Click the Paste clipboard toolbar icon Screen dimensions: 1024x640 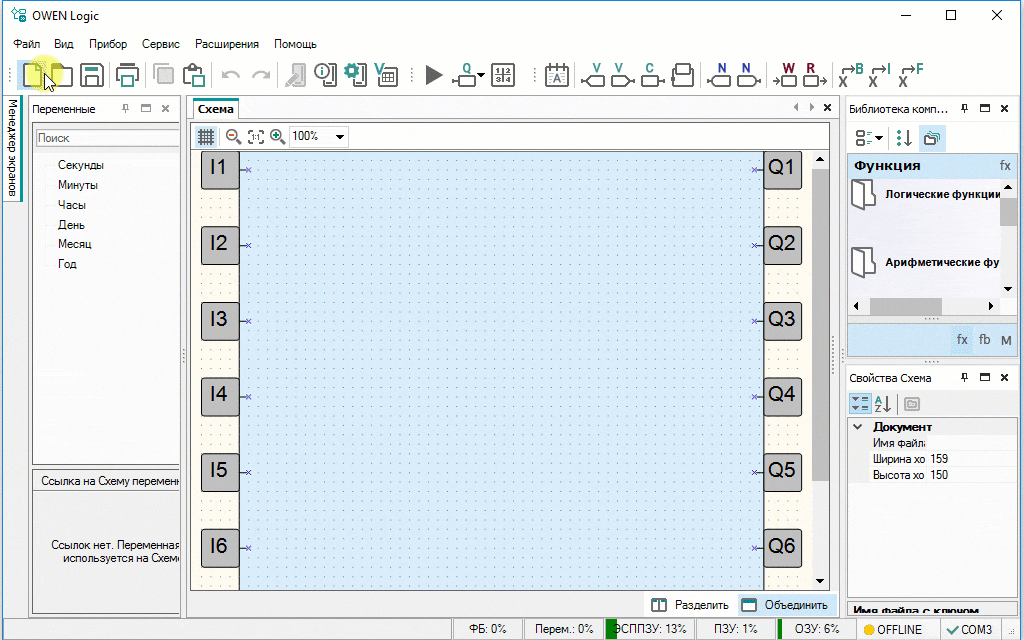pyautogui.click(x=193, y=75)
